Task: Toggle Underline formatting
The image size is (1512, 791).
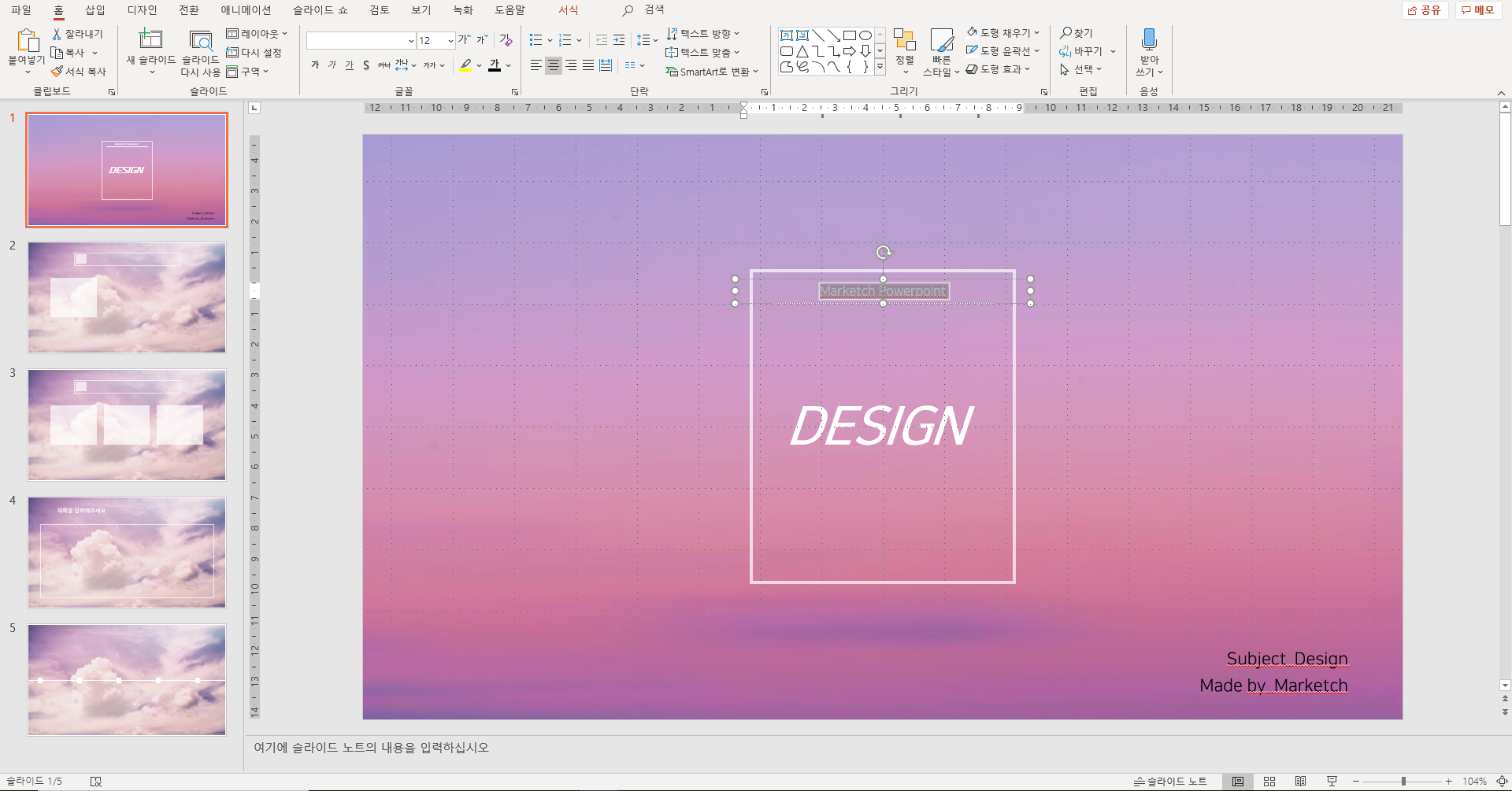Action: coord(350,65)
